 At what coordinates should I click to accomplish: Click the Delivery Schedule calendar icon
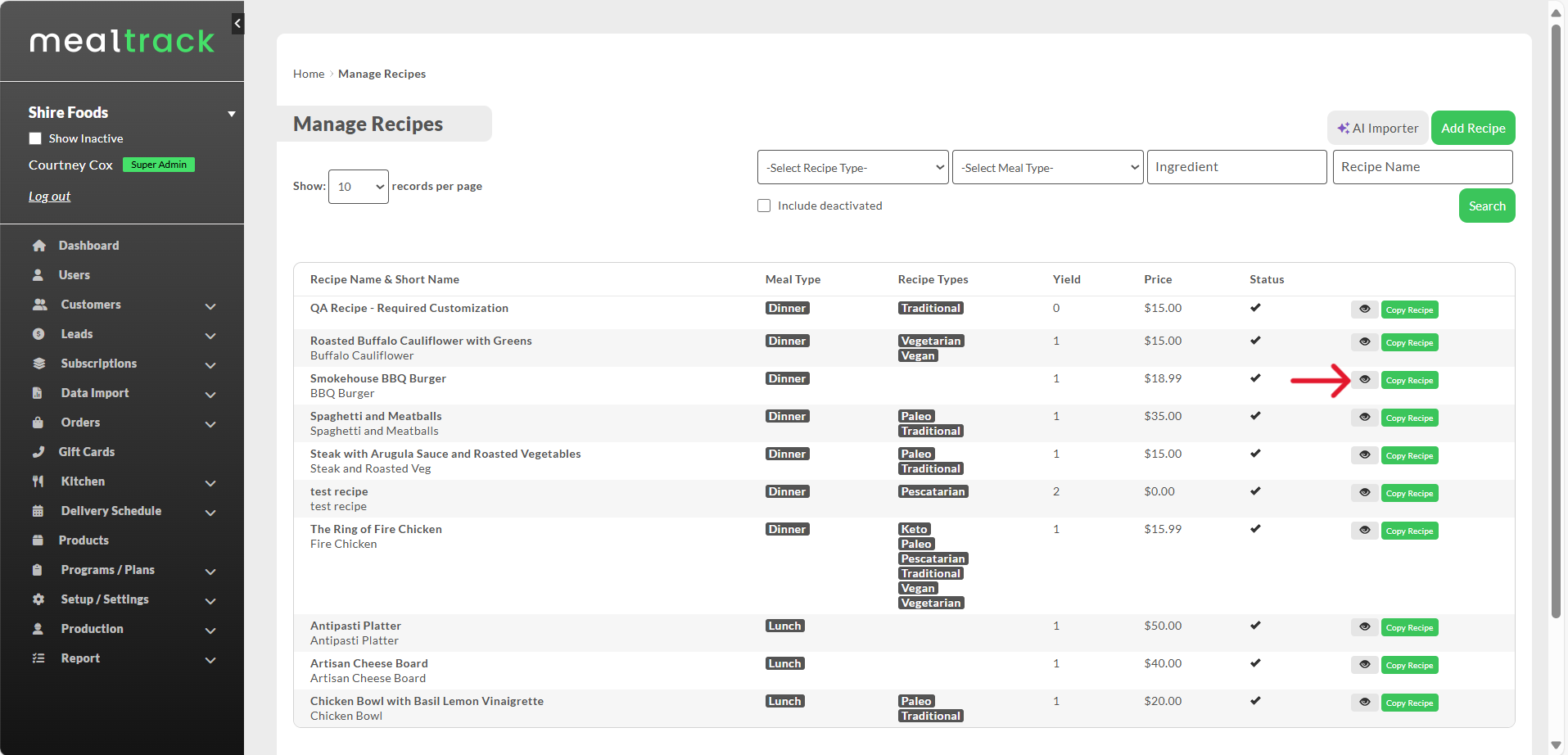tap(38, 511)
